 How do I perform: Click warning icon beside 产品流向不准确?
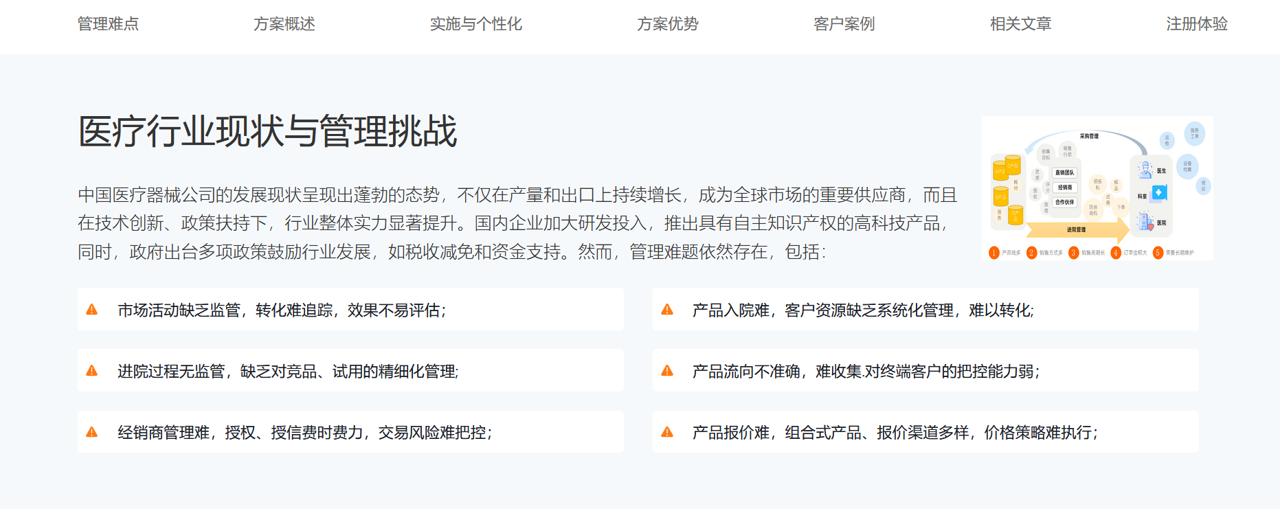tap(667, 371)
